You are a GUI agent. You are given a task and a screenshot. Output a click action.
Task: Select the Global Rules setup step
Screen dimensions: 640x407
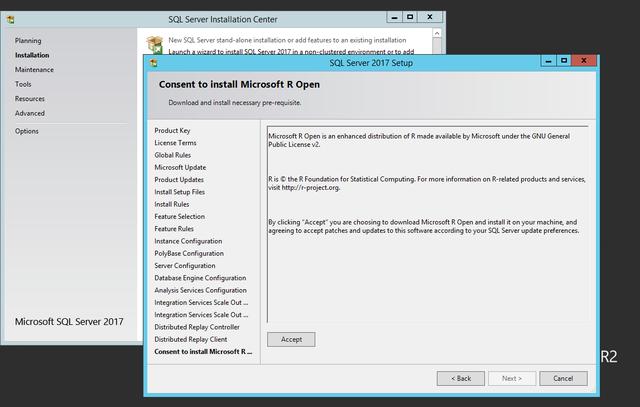coord(173,155)
